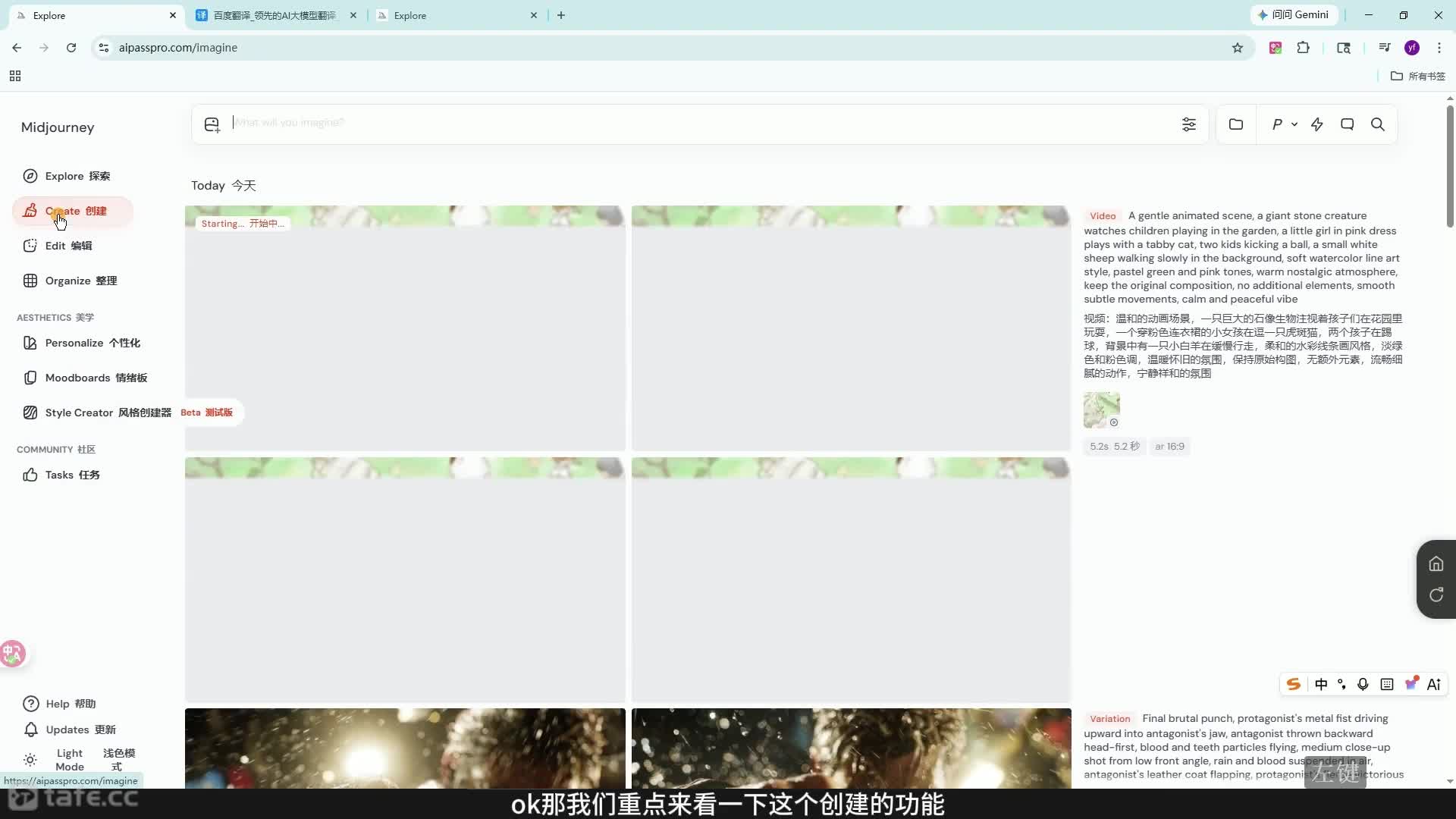The image size is (1456, 819).
Task: Open Updates 更新 notifications
Action: click(70, 730)
